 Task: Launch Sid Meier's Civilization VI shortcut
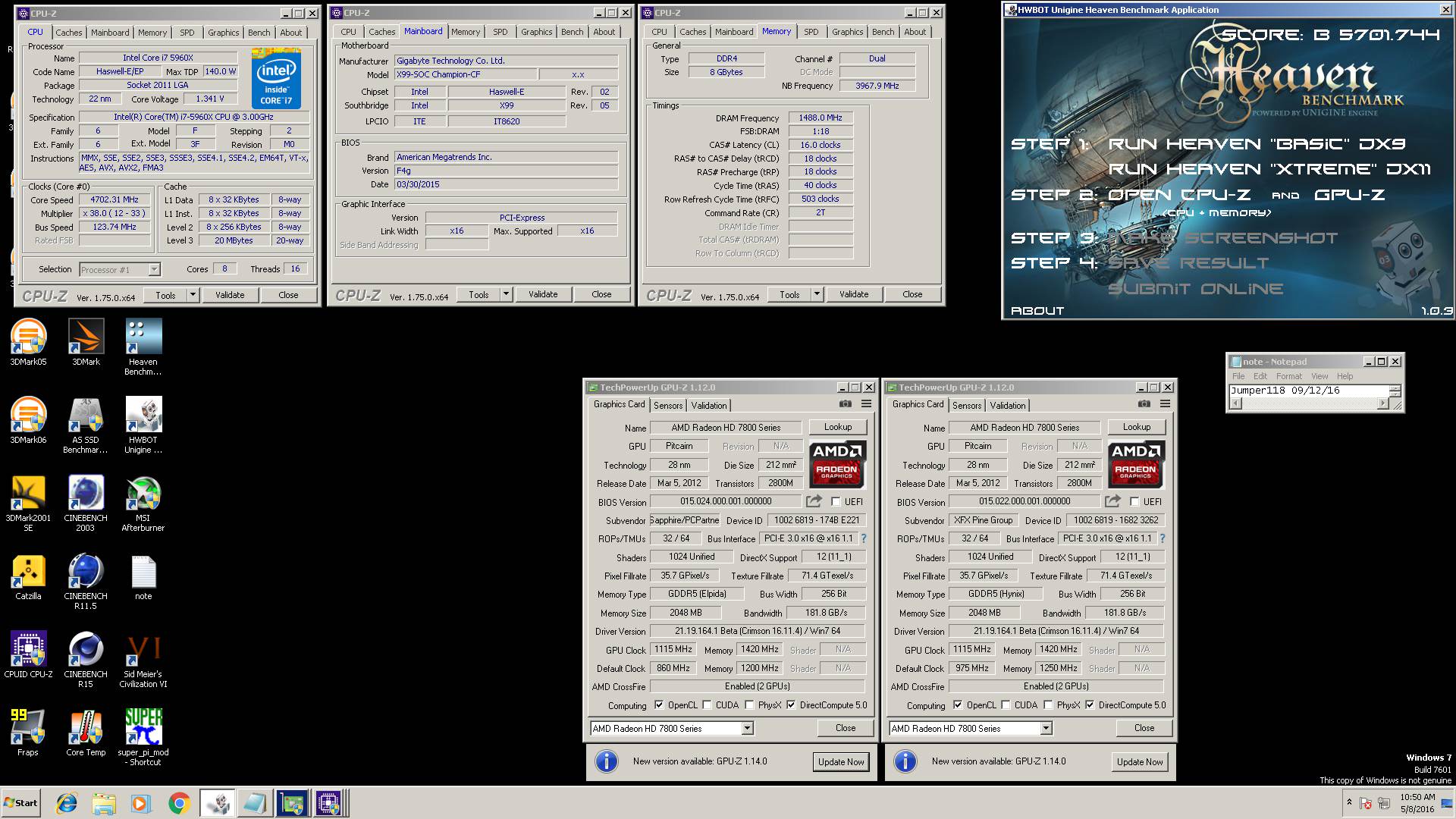click(143, 660)
